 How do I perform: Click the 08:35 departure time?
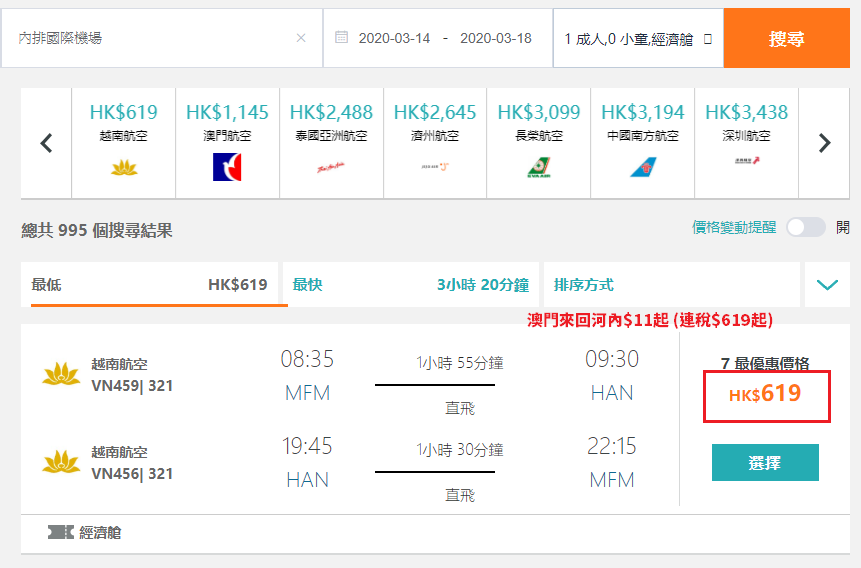tap(308, 359)
